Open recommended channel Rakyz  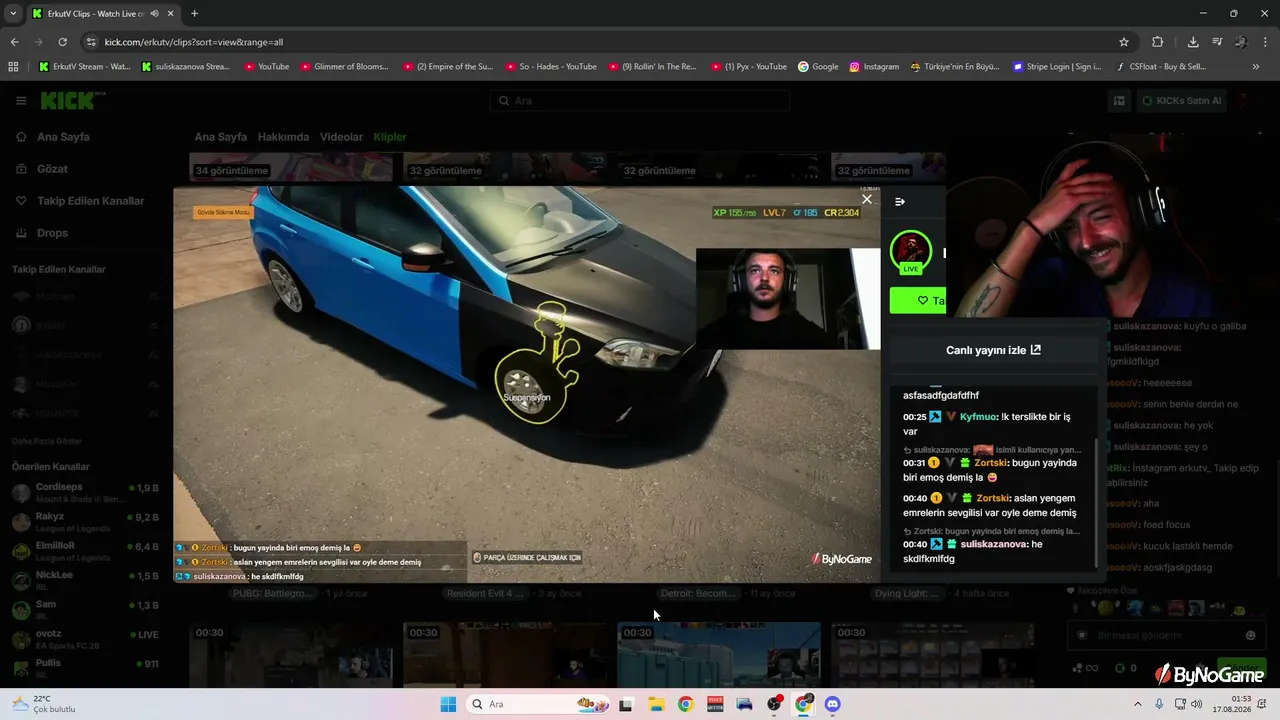85,521
